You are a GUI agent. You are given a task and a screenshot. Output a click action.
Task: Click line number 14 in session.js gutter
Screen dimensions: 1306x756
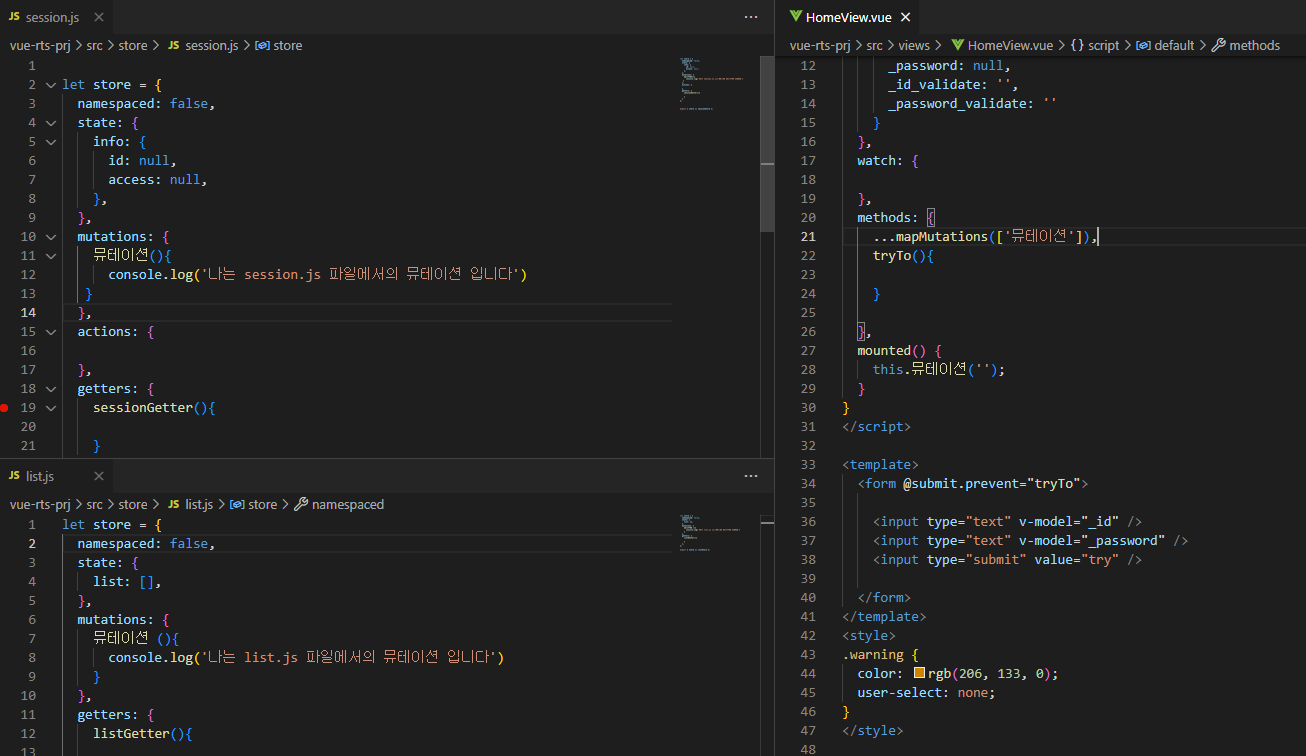[30, 313]
